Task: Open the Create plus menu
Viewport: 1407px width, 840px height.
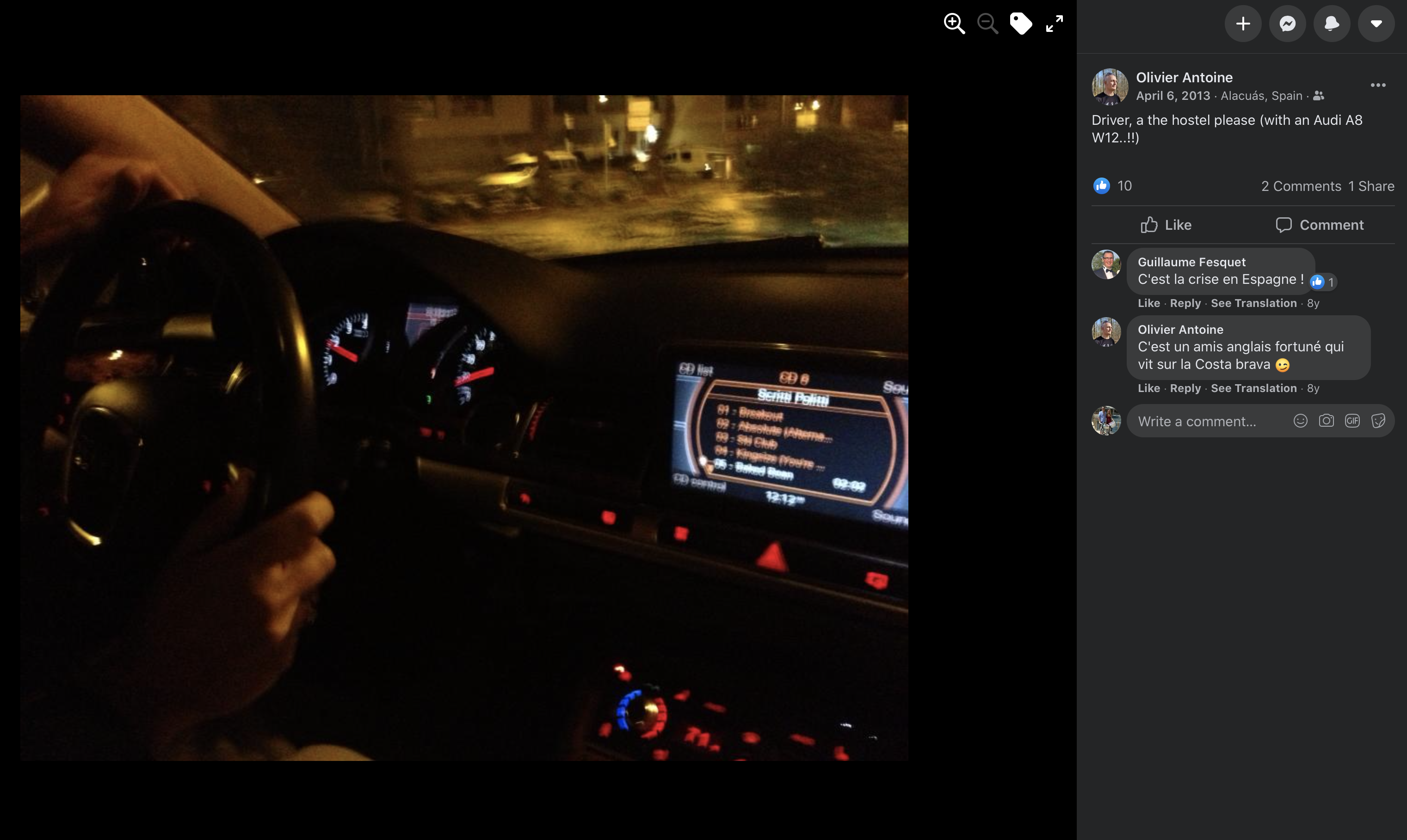Action: tap(1243, 24)
